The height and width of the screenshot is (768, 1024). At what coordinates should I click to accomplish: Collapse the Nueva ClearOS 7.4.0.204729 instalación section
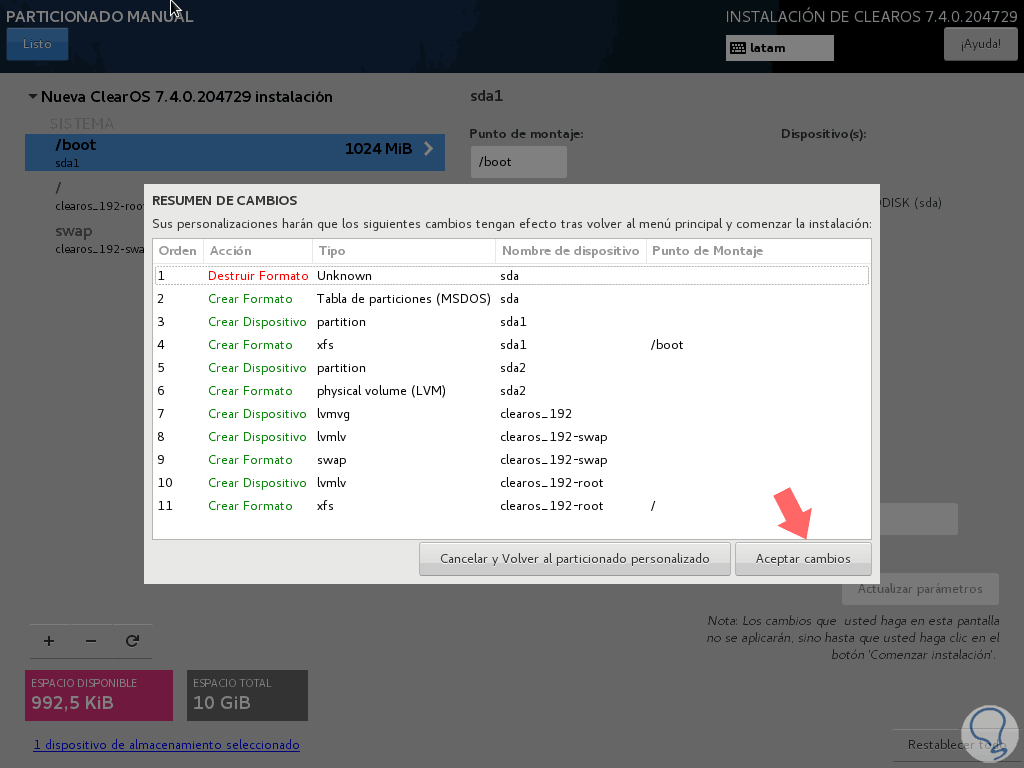[x=33, y=97]
